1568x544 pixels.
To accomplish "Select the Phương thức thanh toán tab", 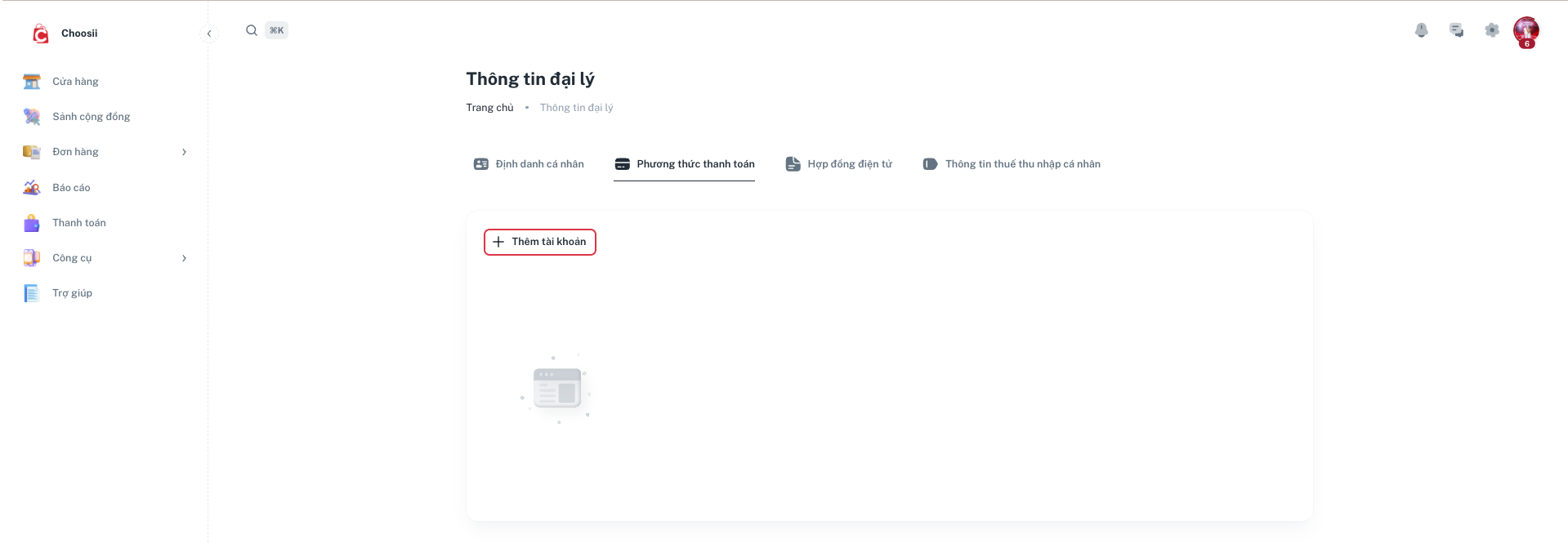I will [x=685, y=164].
